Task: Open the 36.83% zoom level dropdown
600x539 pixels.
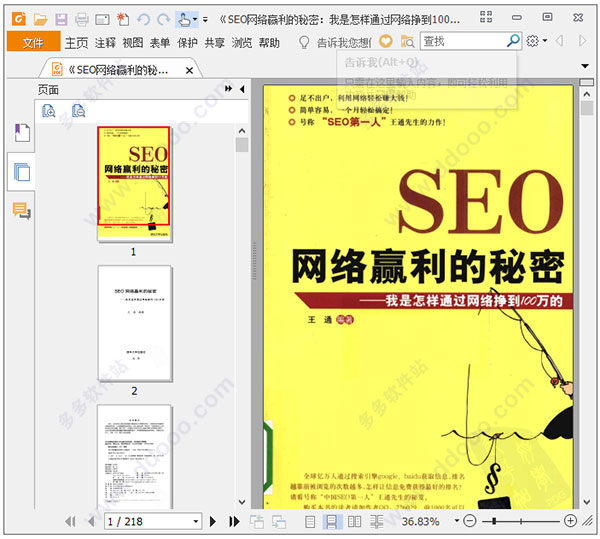Action: tap(456, 521)
